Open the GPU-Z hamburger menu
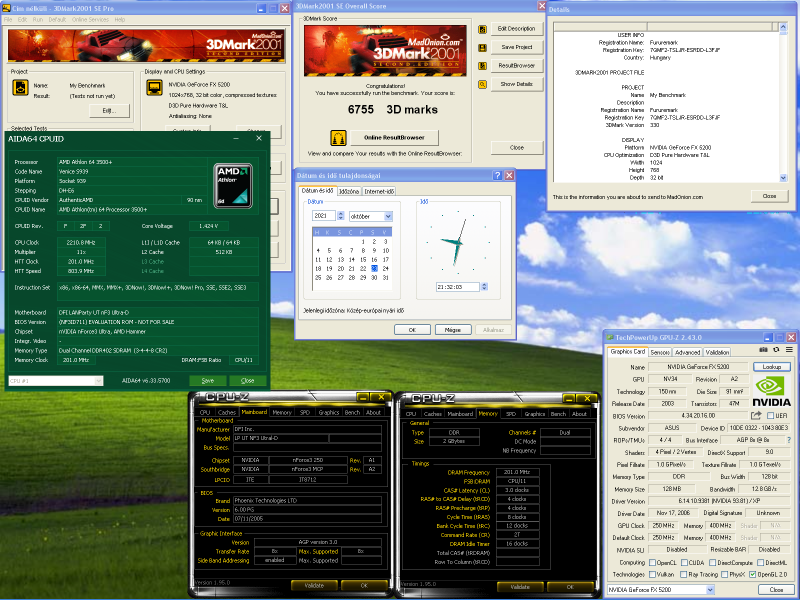Screen dimensions: 800x600 point(789,350)
